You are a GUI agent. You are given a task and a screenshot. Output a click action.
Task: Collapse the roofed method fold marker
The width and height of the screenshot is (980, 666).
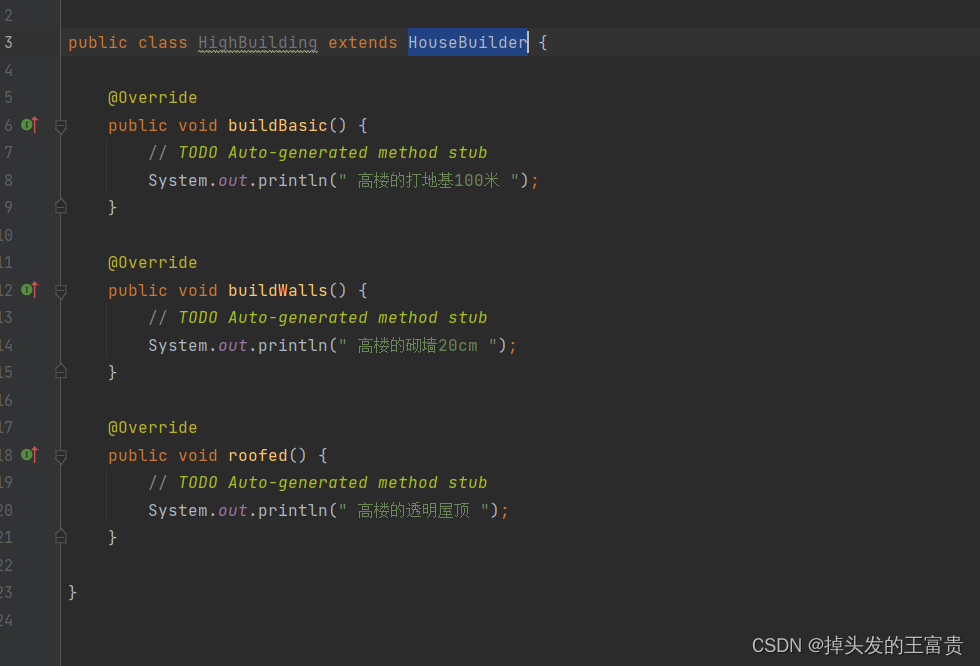tap(61, 456)
